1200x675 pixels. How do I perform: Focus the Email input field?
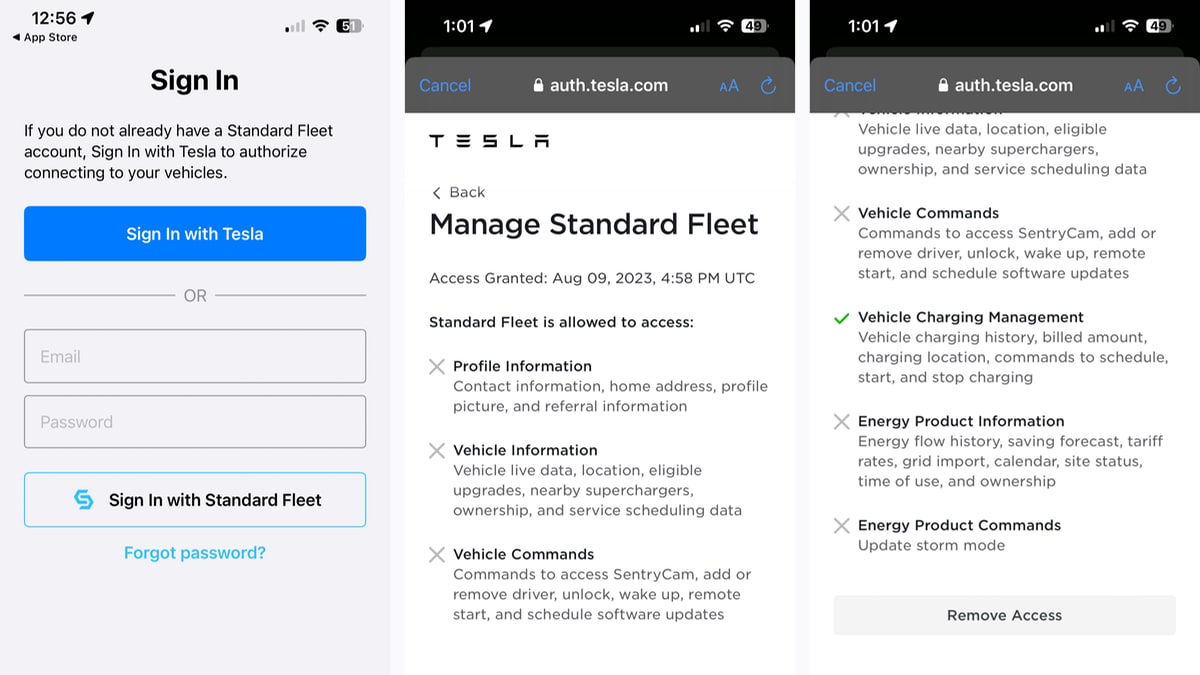coord(195,356)
